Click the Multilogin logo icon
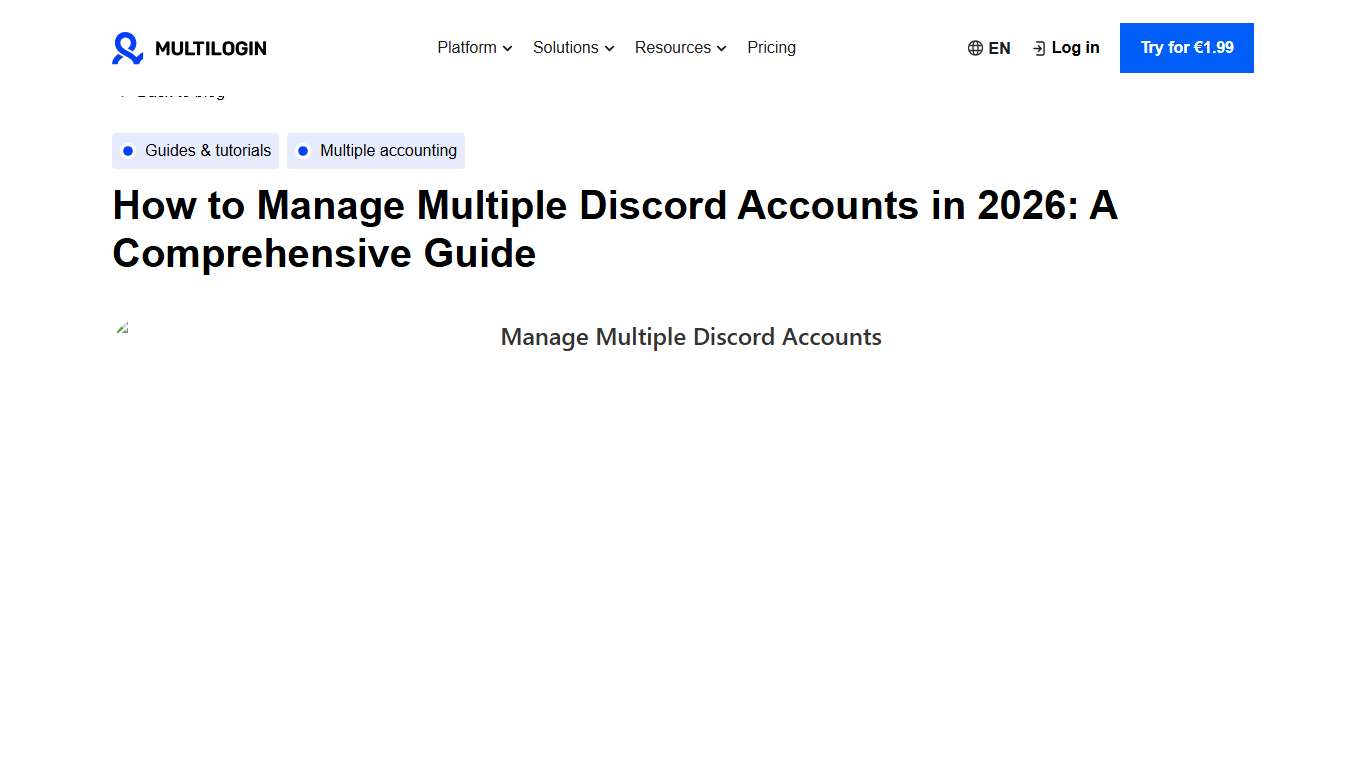Image resolution: width=1366 pixels, height=768 pixels. point(127,47)
